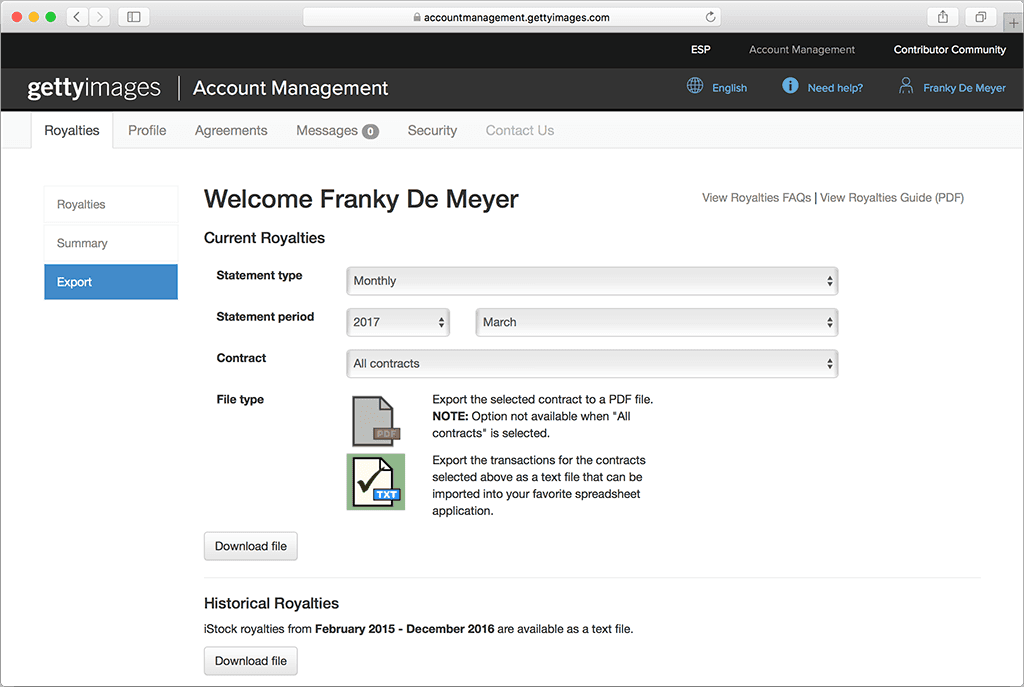Switch to the Royalties tab
Viewport: 1024px width, 687px height.
pyautogui.click(x=72, y=131)
